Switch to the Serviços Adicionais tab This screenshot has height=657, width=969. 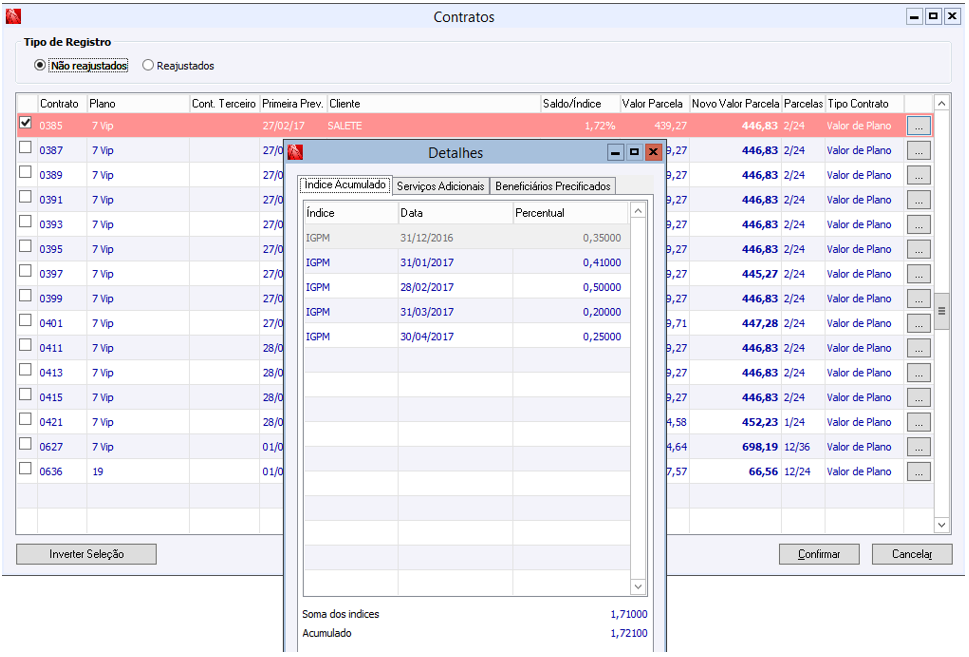(440, 186)
